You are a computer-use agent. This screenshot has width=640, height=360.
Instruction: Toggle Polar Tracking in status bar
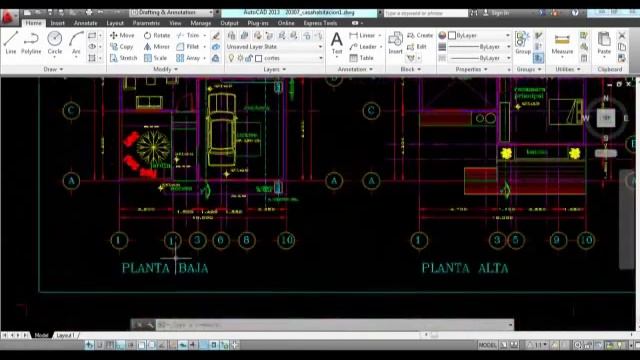(131, 345)
